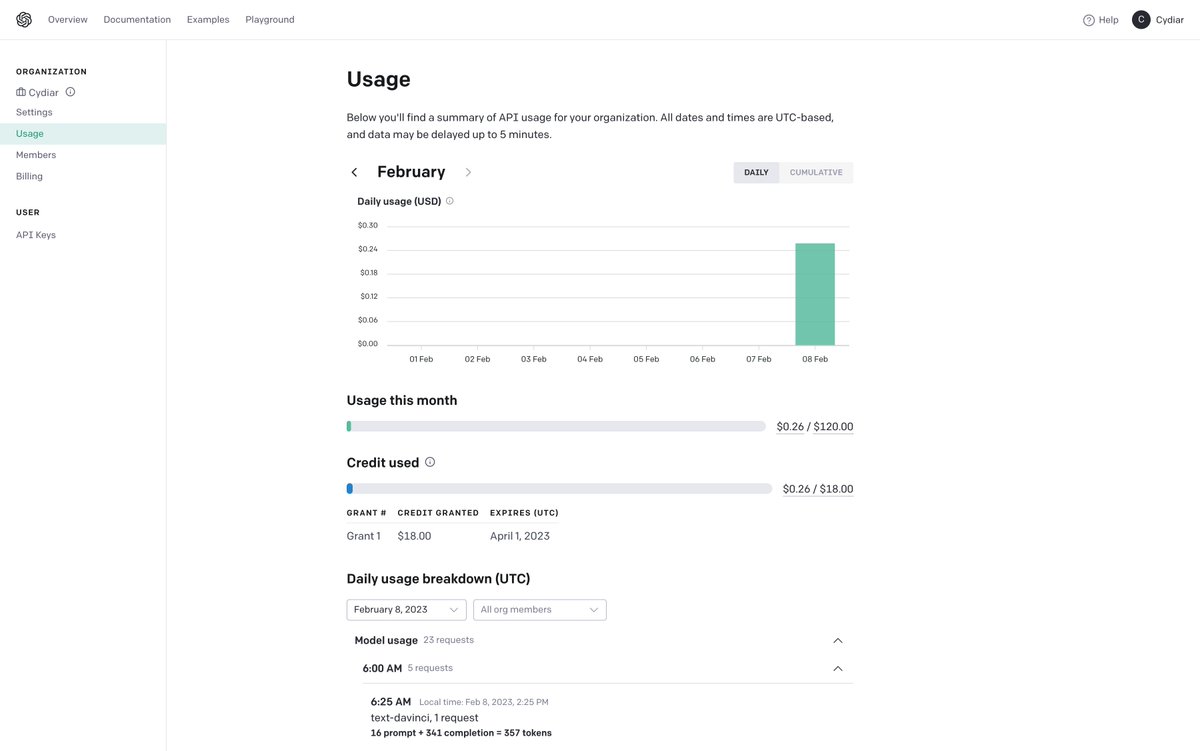The image size is (1200, 751).
Task: Switch chart to Daily view
Action: coord(756,172)
